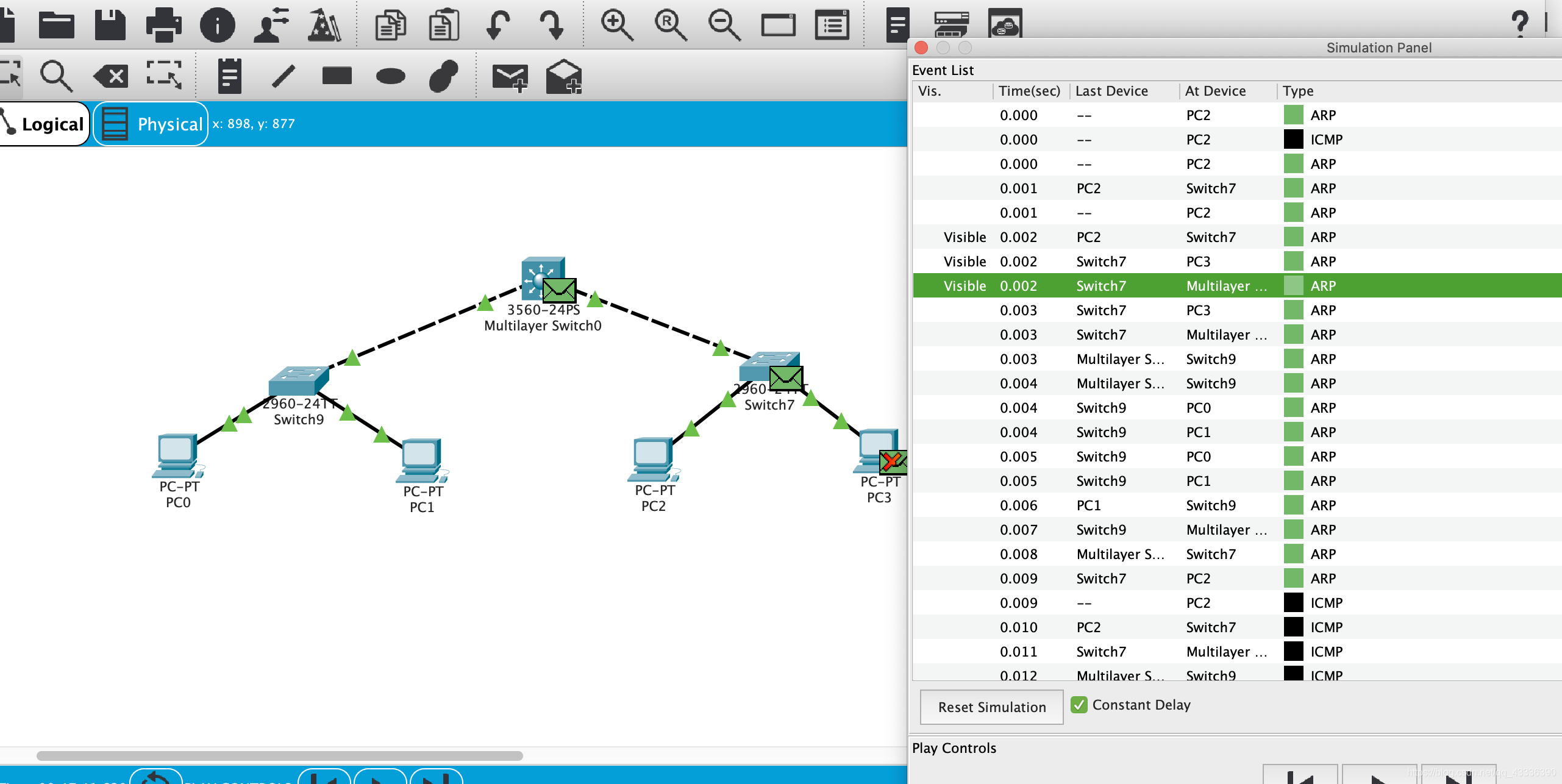
Task: Launch the Activity Wizard icon
Action: pyautogui.click(x=324, y=25)
